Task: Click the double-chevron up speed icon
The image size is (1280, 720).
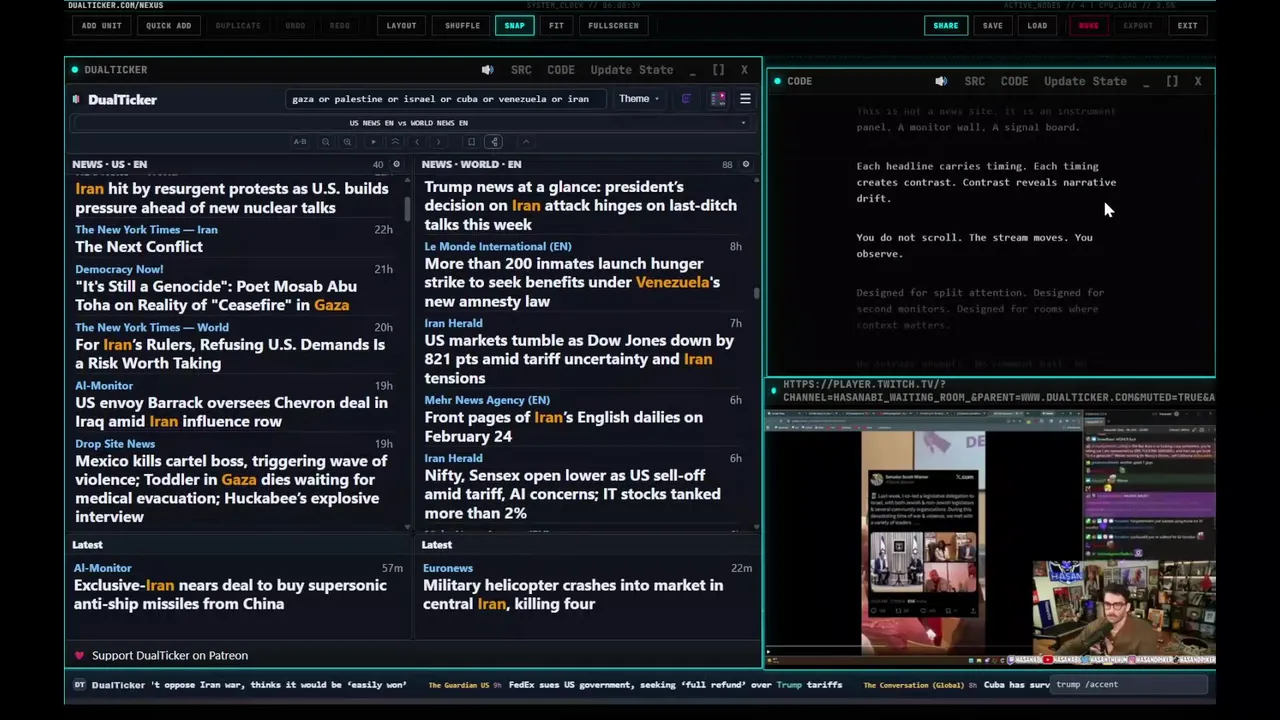Action: point(395,142)
